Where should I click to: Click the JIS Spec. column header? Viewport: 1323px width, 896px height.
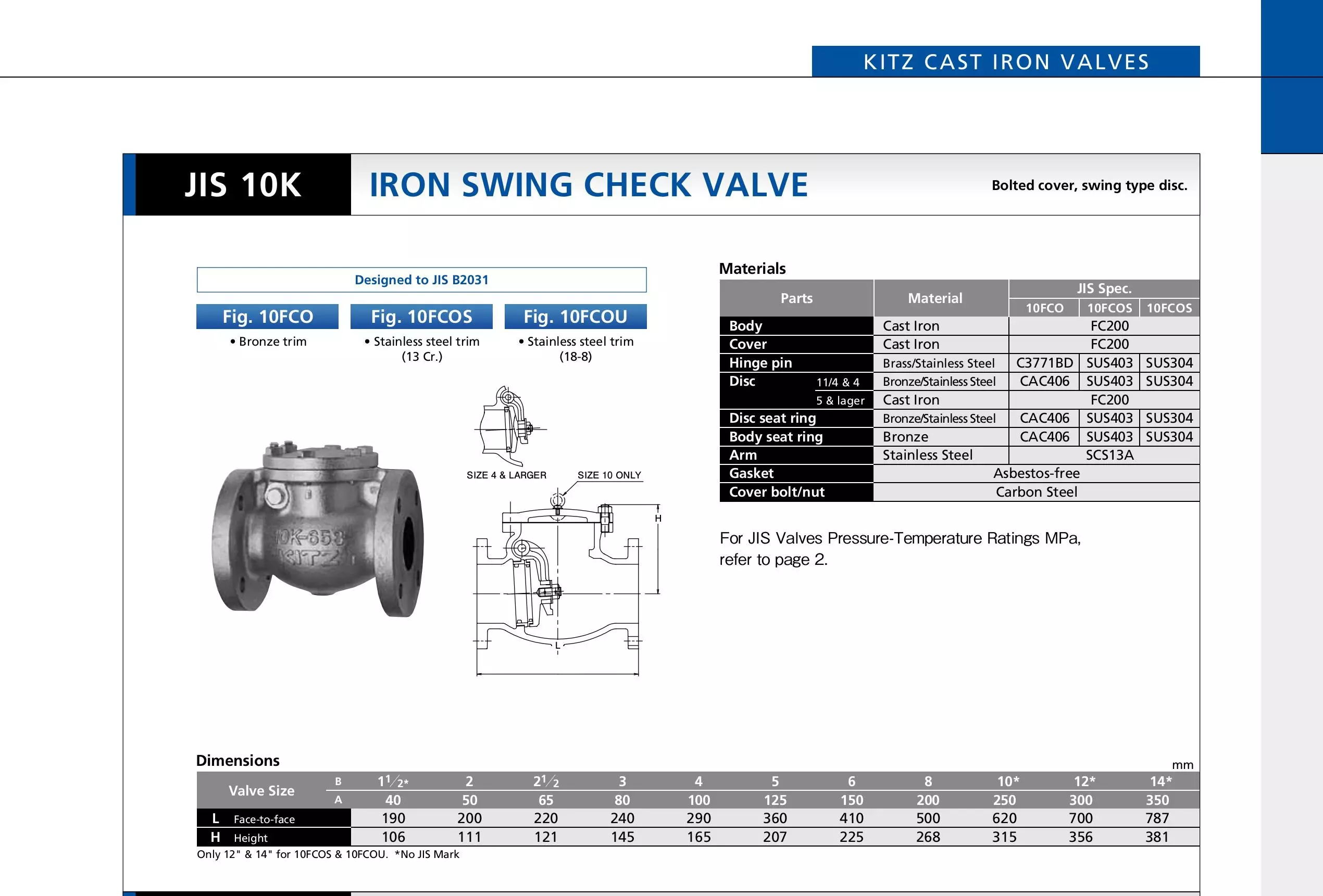point(1103,288)
